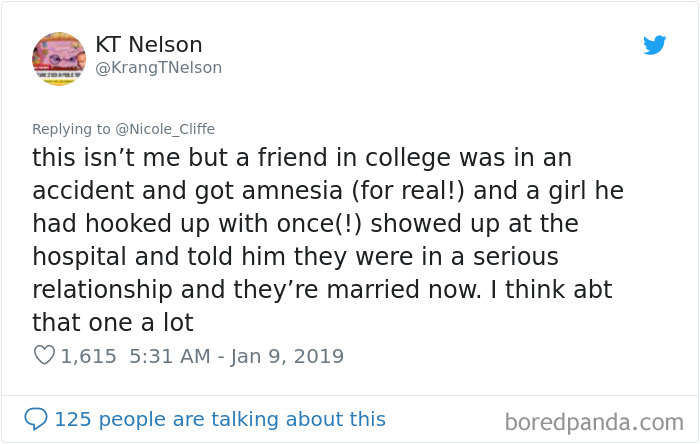Click the Twitter bird logo
This screenshot has width=700, height=444.
(x=654, y=45)
